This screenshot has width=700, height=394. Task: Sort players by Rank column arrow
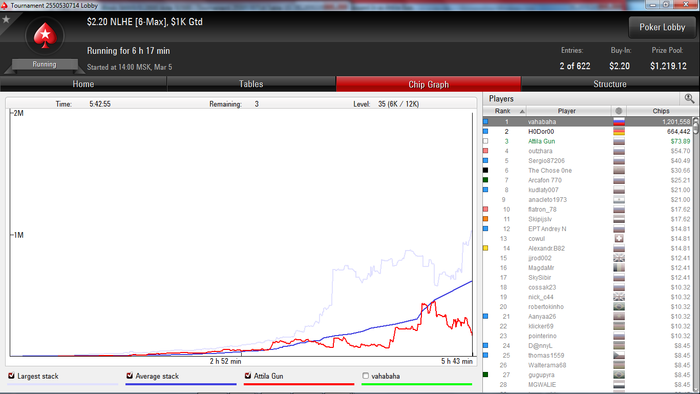coord(522,111)
